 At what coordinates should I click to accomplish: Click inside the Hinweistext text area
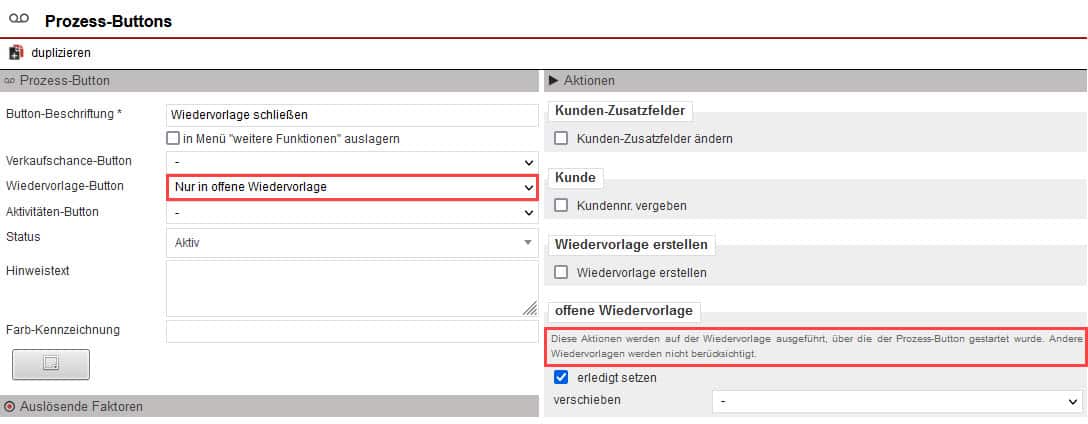tap(352, 289)
